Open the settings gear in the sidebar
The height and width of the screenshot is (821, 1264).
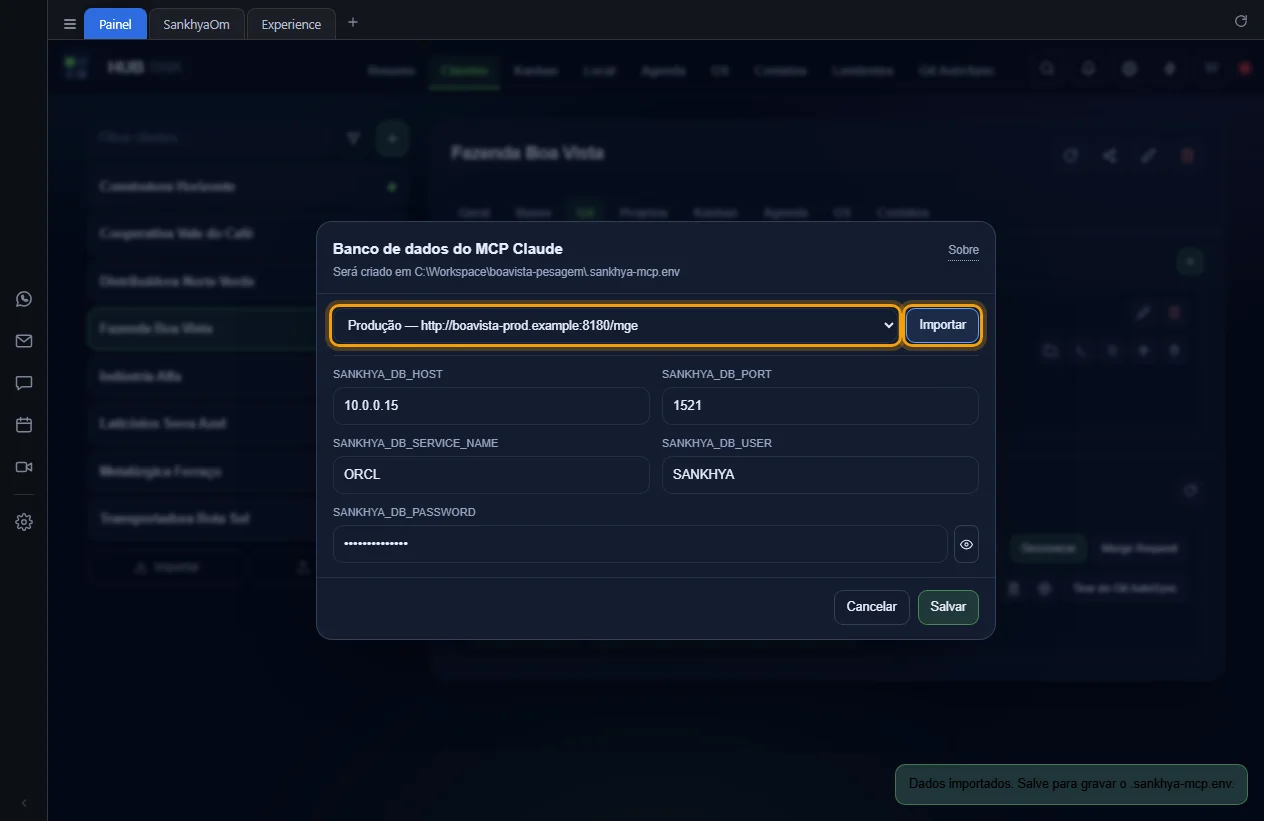(24, 522)
